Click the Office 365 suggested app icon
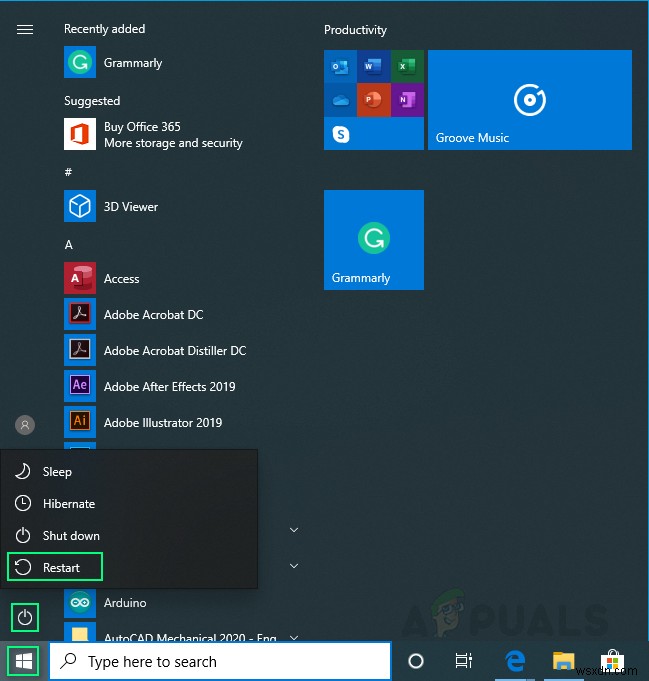The height and width of the screenshot is (681, 649). (x=80, y=134)
